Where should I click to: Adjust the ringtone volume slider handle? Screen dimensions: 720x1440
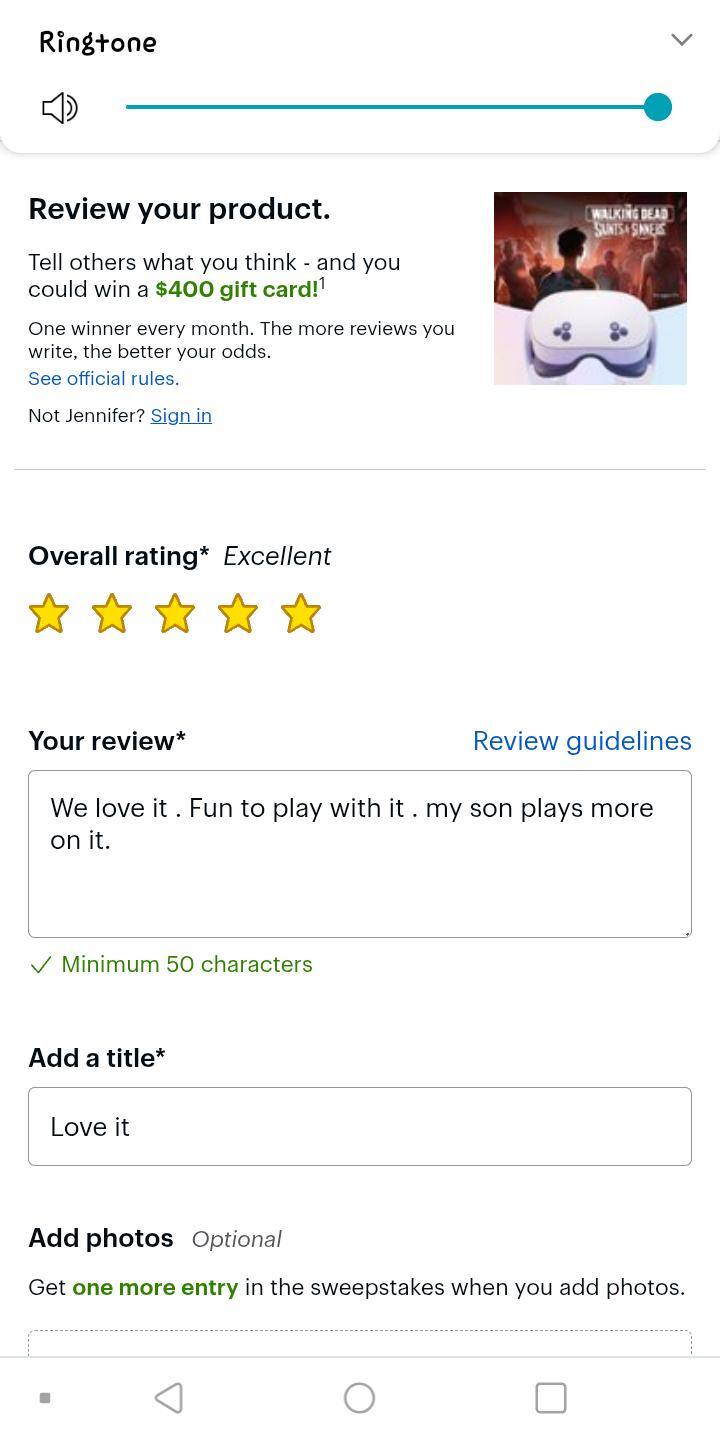coord(657,107)
